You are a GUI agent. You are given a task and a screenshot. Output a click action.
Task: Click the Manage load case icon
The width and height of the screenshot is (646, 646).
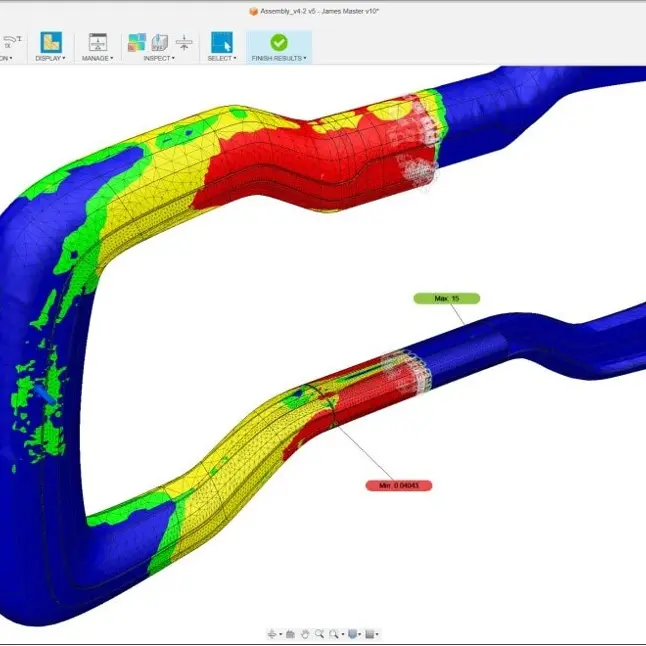click(x=98, y=42)
